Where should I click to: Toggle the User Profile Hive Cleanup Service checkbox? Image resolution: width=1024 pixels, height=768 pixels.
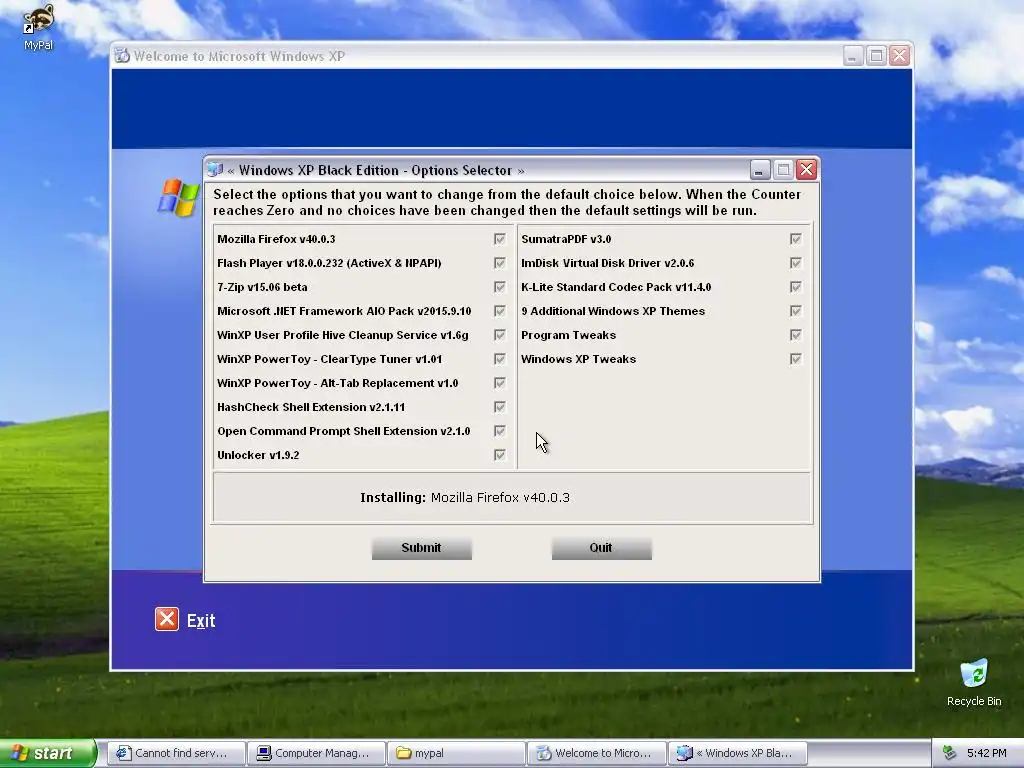[x=500, y=335]
